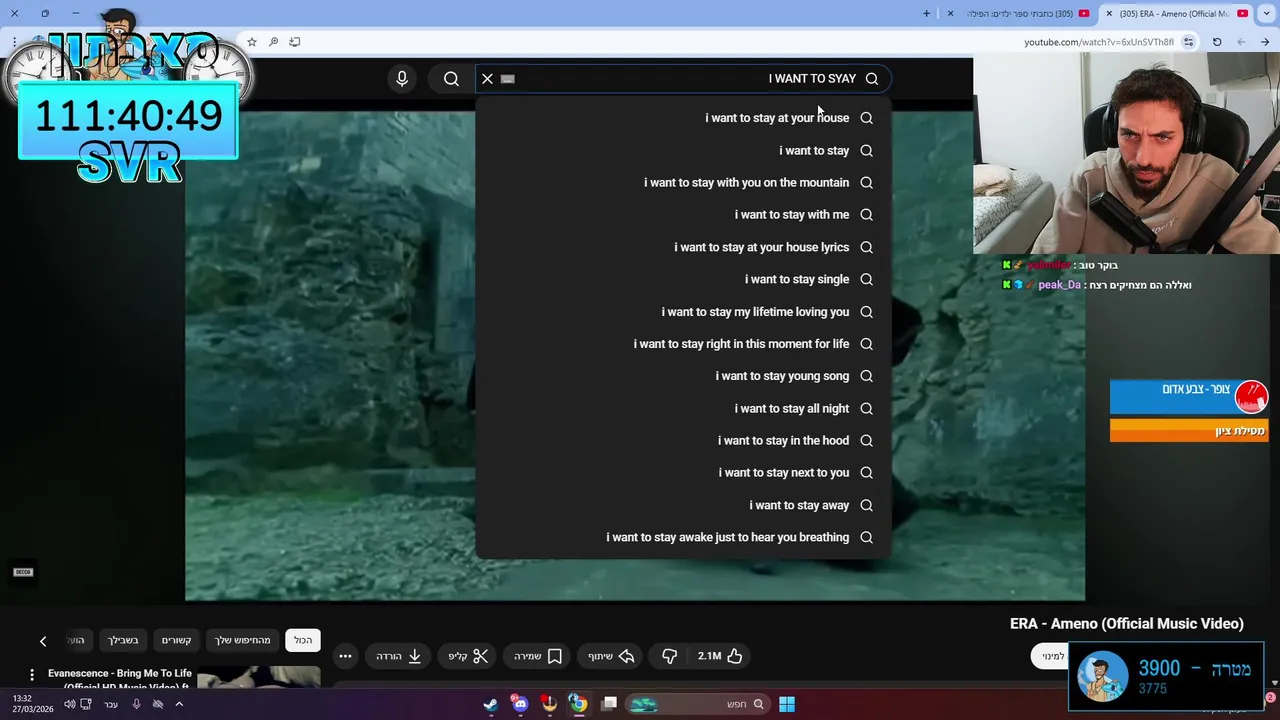Image resolution: width=1280 pixels, height=720 pixels.
Task: Open volume control in system tray
Action: [70, 704]
